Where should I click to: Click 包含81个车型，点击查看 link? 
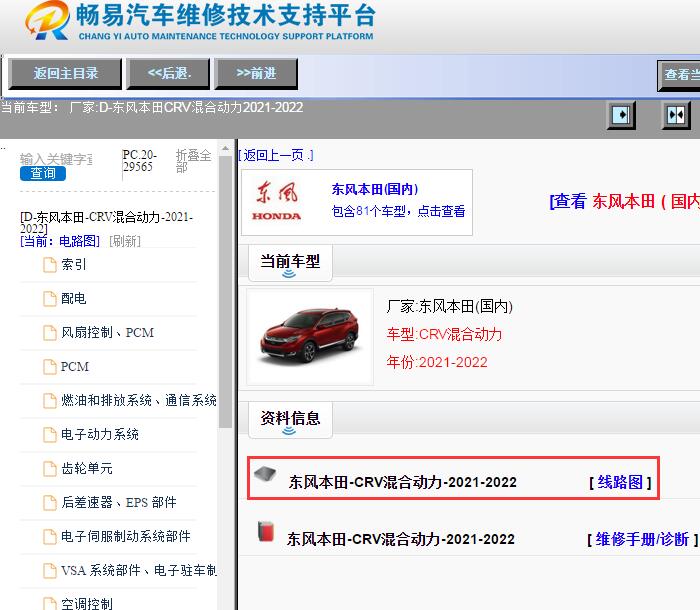coord(398,211)
